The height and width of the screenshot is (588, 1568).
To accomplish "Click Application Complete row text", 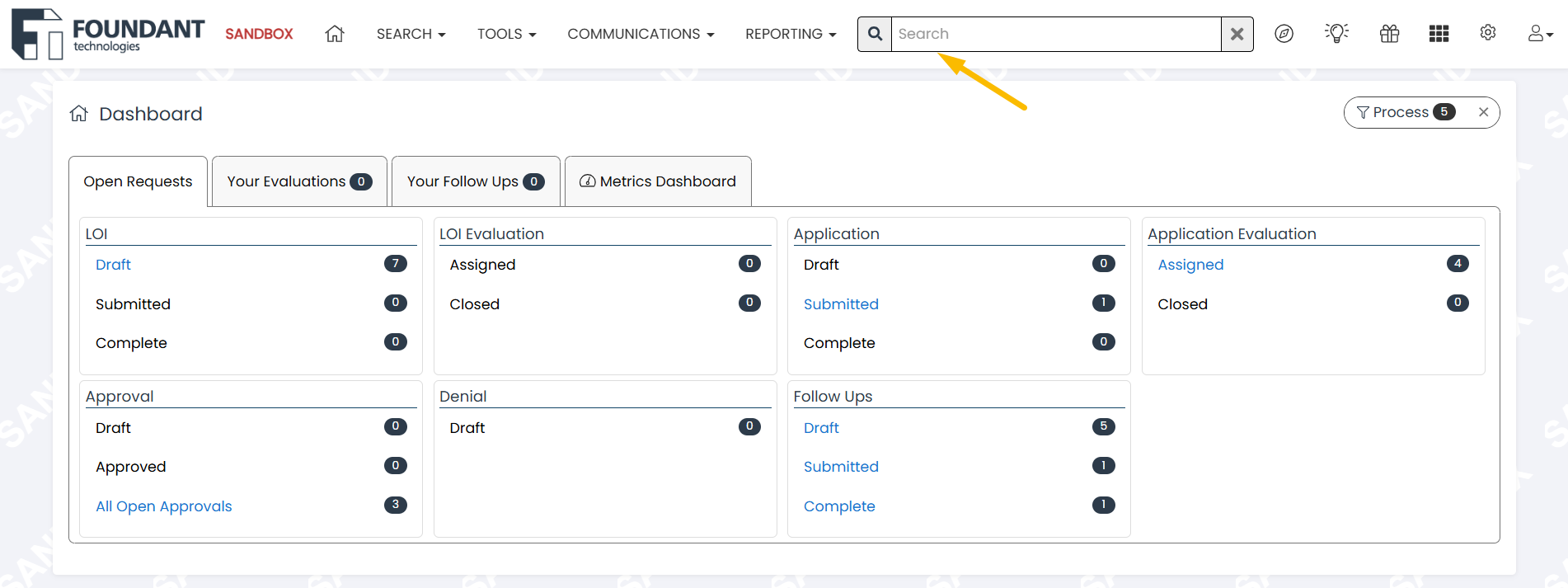I will (839, 343).
